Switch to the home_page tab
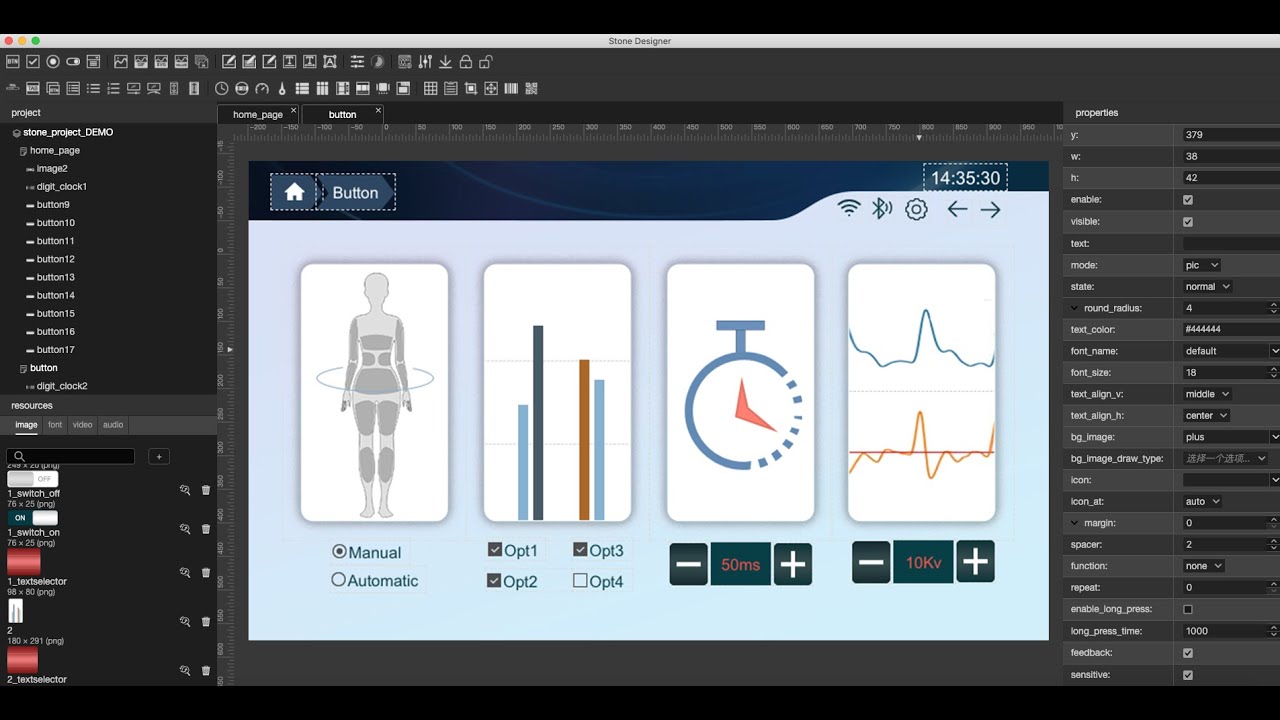Viewport: 1280px width, 720px height. click(258, 114)
